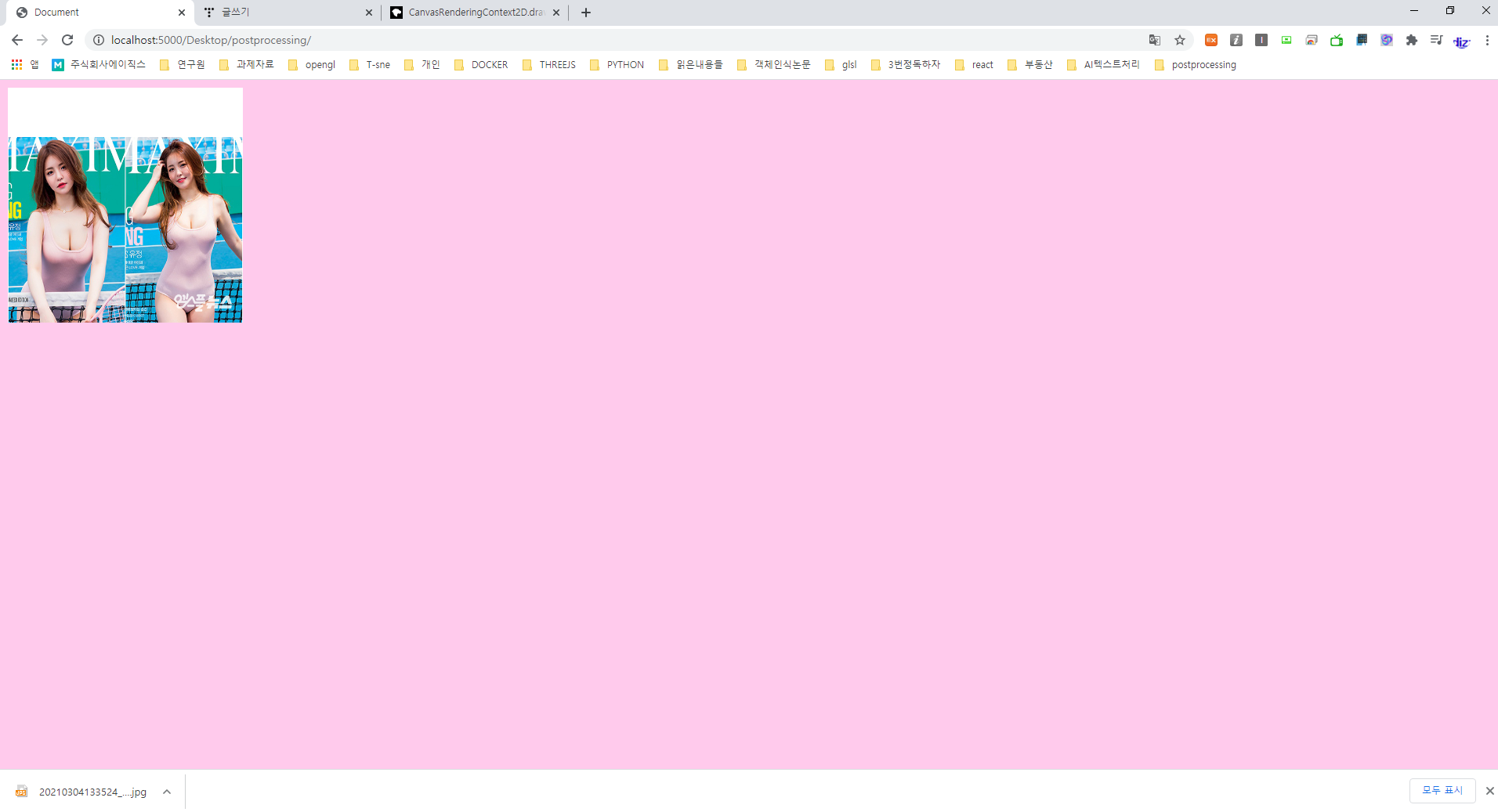Open the 부동산 bookmark folder

click(1030, 65)
